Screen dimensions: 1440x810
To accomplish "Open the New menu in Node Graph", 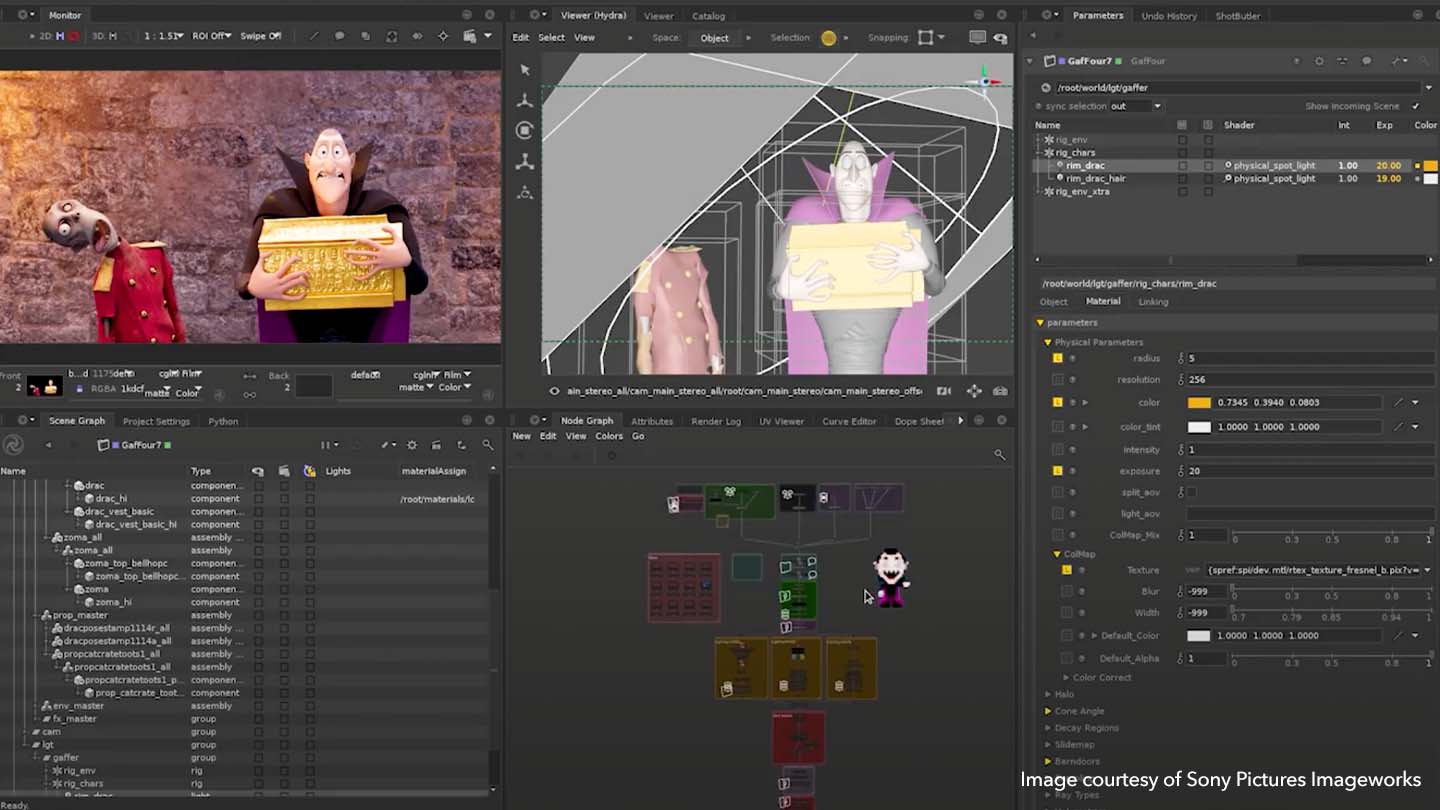I will pyautogui.click(x=521, y=436).
